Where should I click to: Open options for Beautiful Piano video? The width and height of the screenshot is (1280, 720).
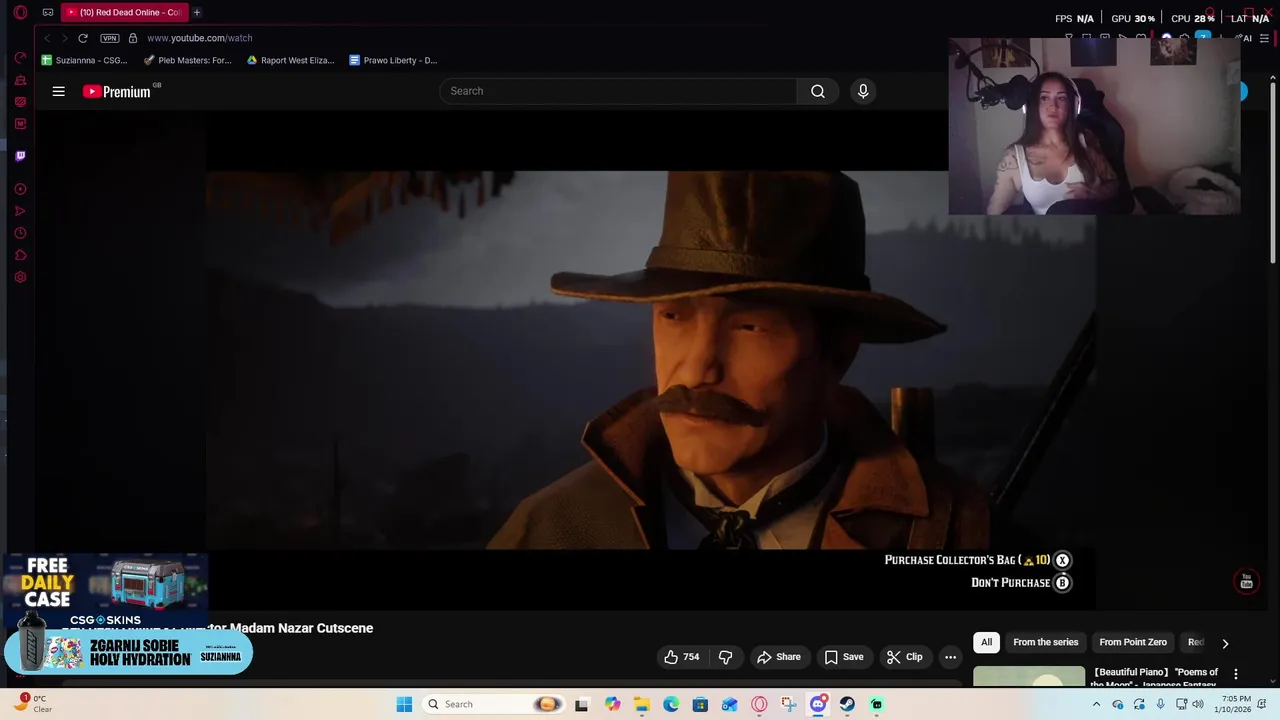pyautogui.click(x=1236, y=674)
